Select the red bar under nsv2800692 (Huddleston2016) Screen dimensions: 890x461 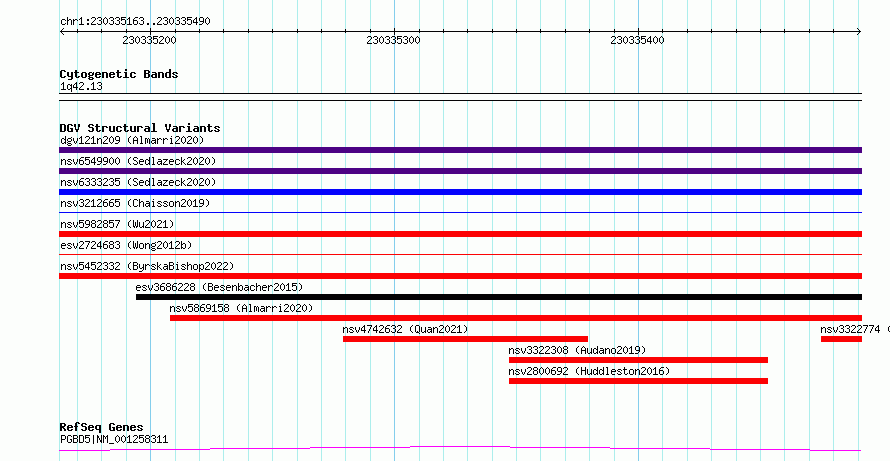coord(639,381)
